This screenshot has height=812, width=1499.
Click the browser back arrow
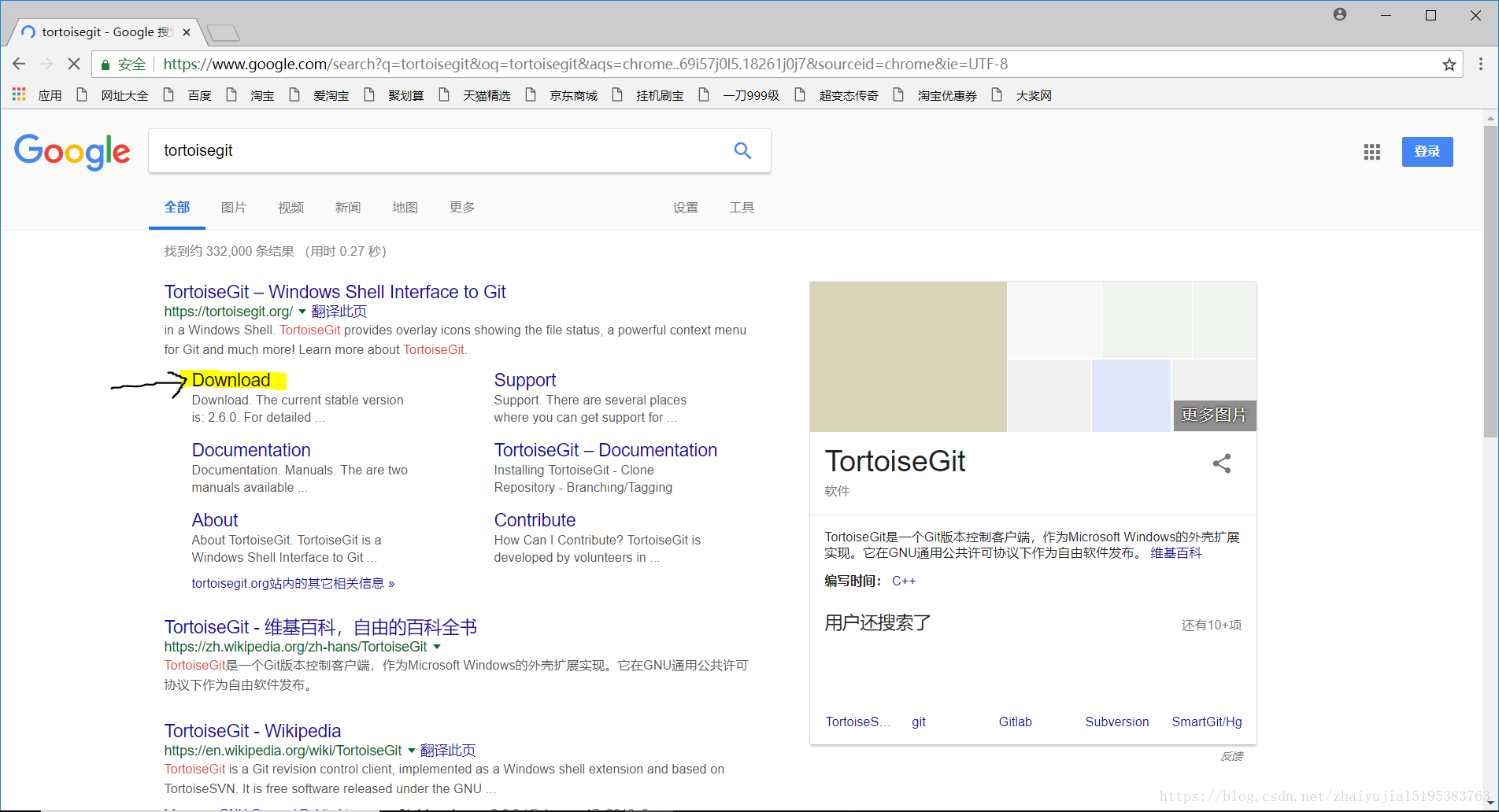20,64
